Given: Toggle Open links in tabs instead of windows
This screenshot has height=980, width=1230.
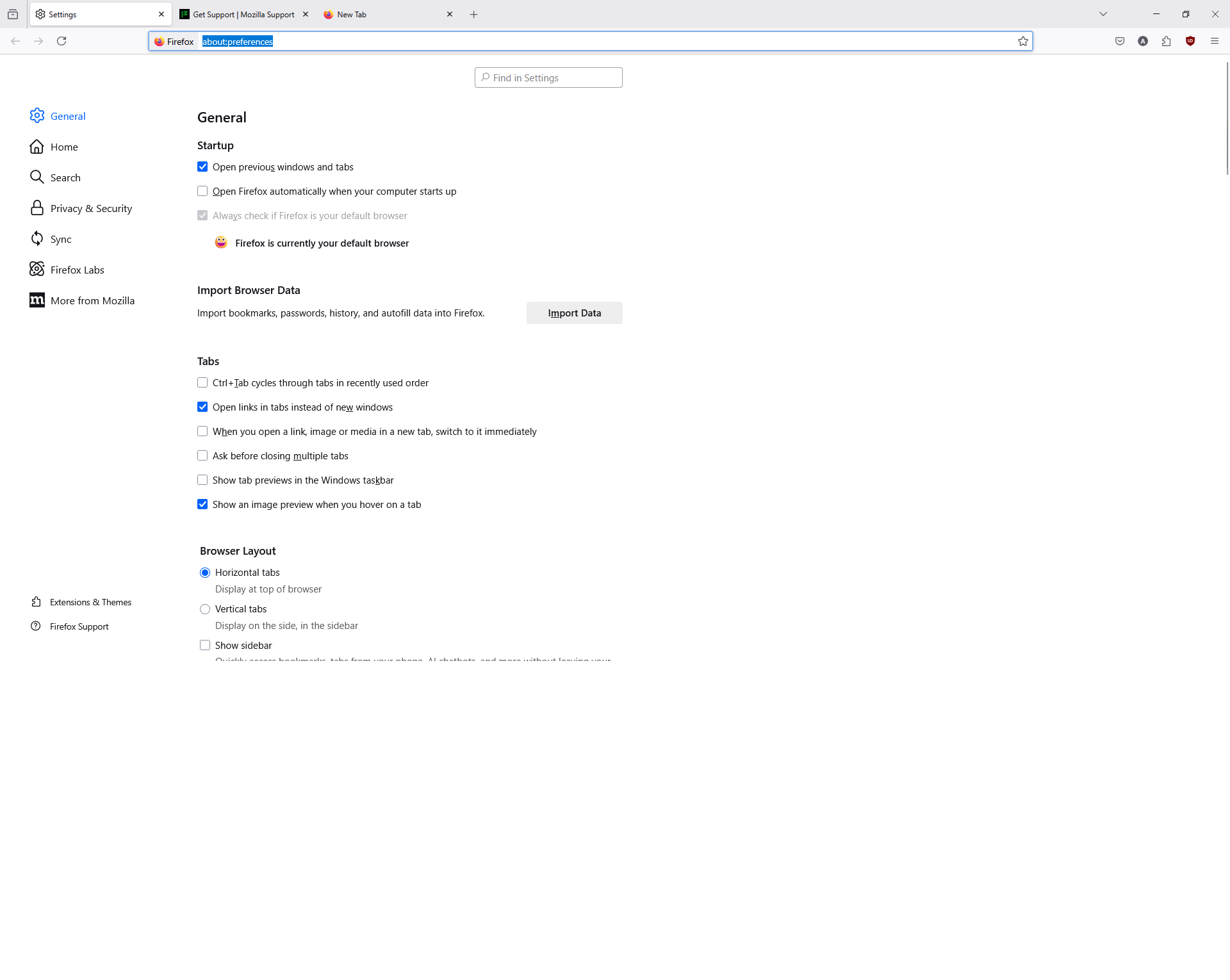Looking at the screenshot, I should 202,407.
